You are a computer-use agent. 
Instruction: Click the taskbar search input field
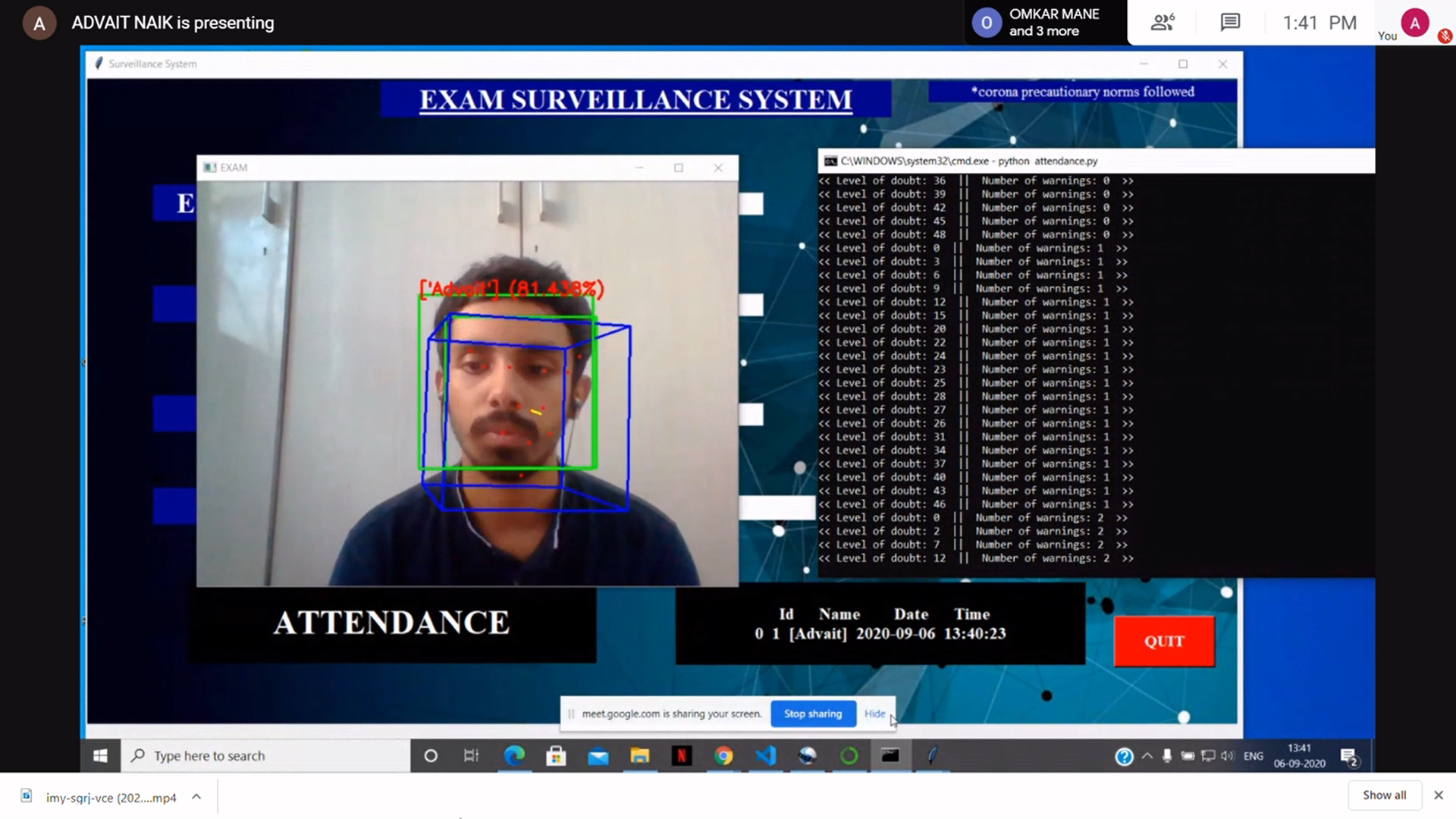[x=265, y=755]
